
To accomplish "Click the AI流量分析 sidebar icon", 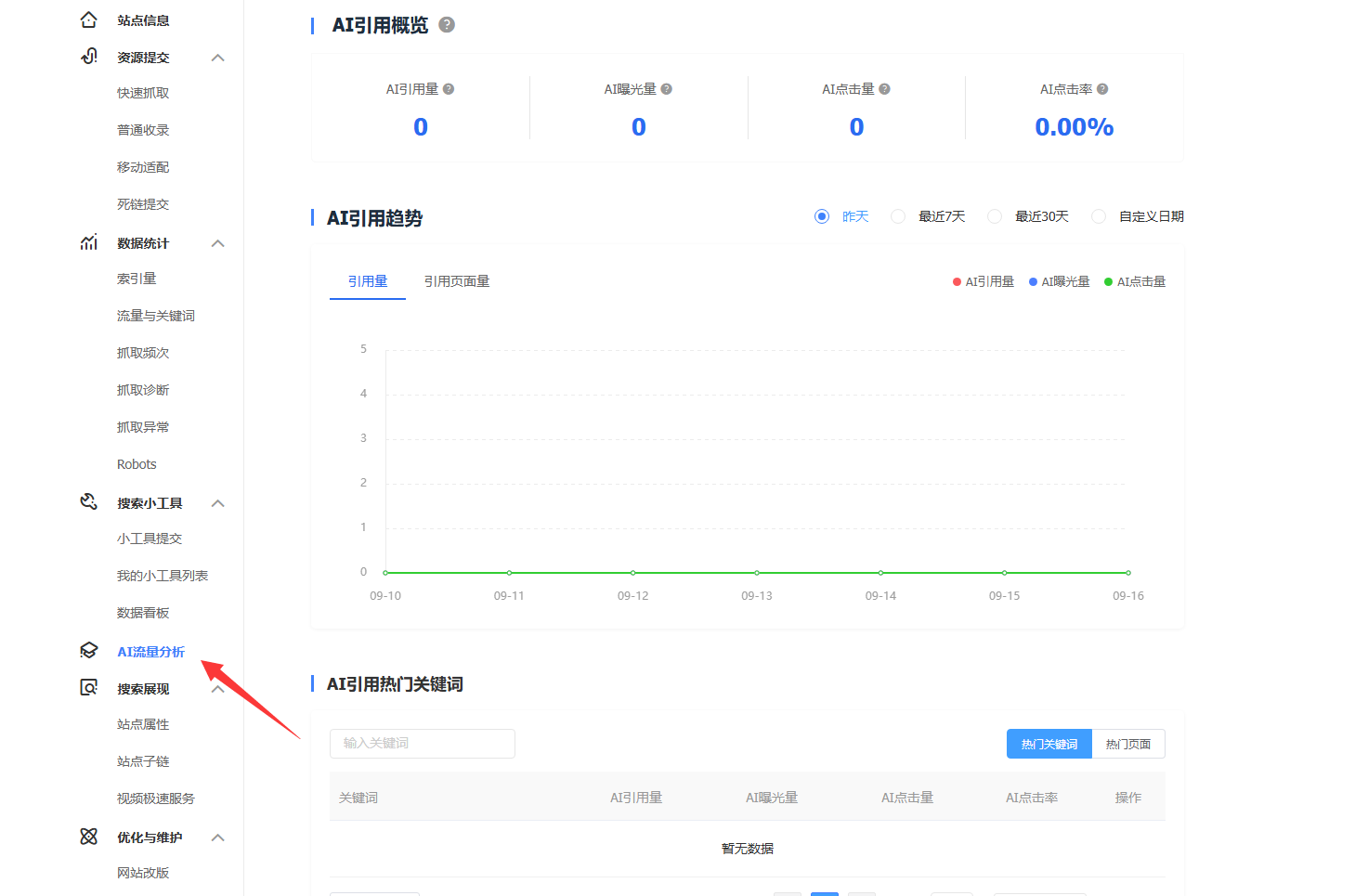I will [x=89, y=651].
